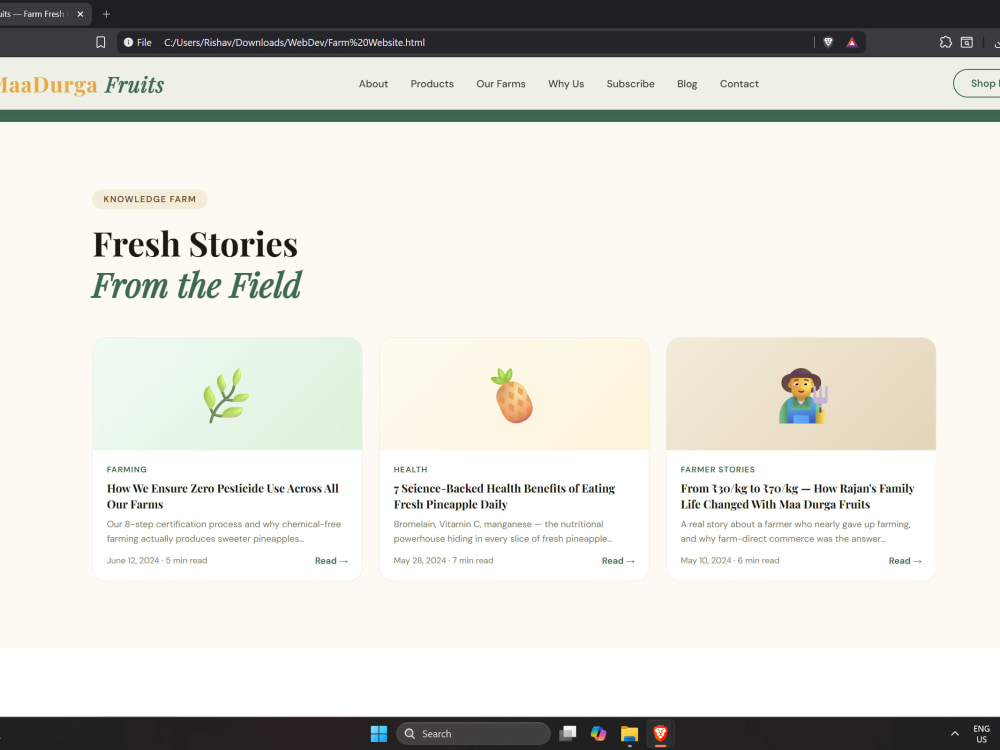Screen dimensions: 1000x750
Task: Click the taskbar Search box
Action: (x=473, y=733)
